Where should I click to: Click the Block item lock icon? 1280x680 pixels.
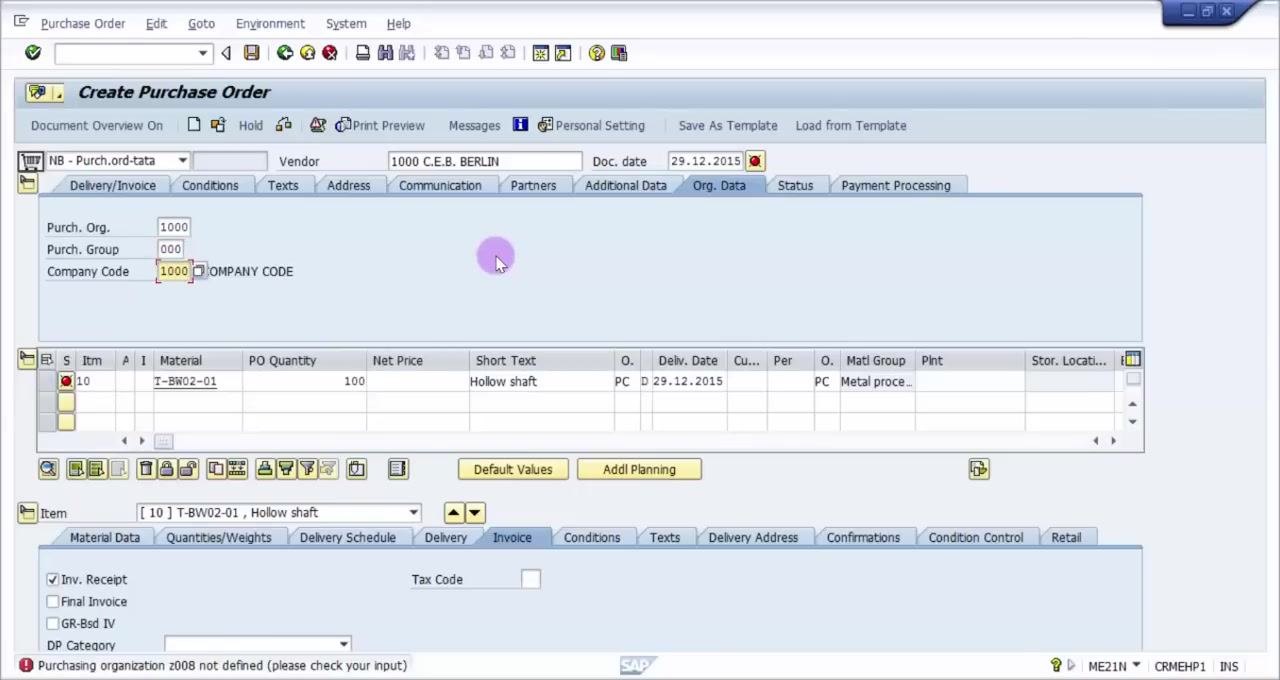(x=167, y=469)
